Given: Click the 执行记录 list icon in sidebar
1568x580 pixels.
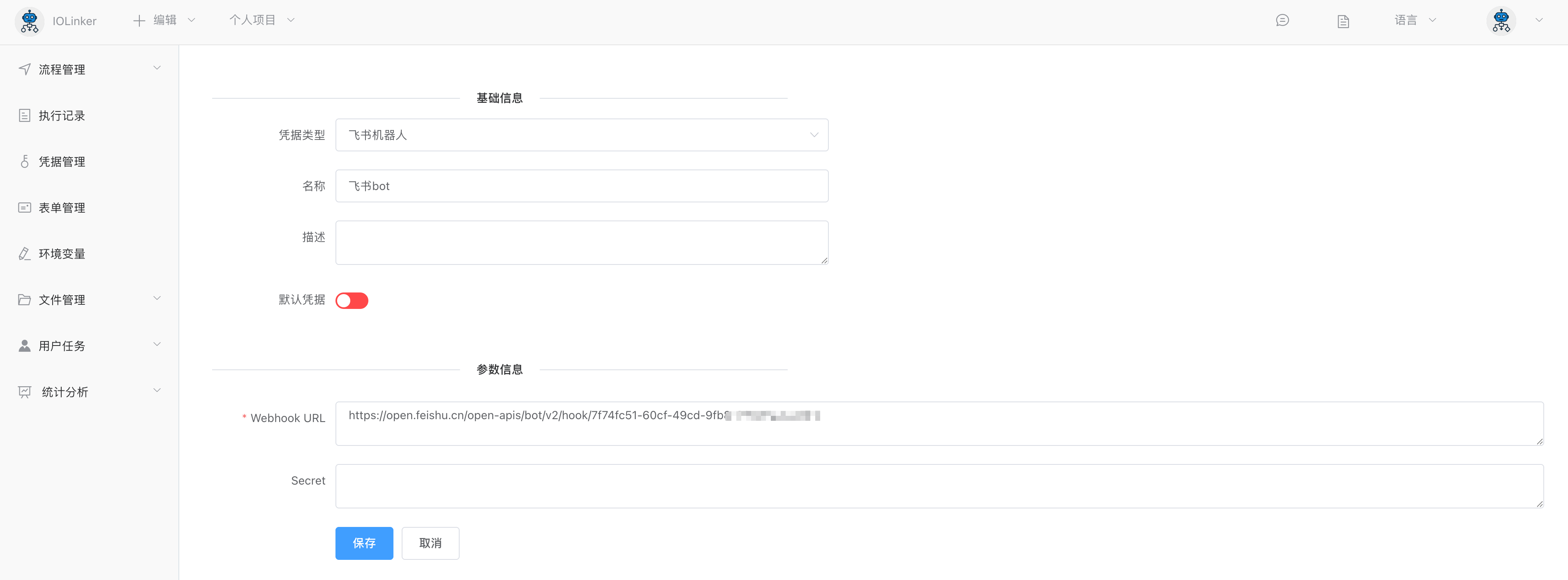Looking at the screenshot, I should [24, 116].
